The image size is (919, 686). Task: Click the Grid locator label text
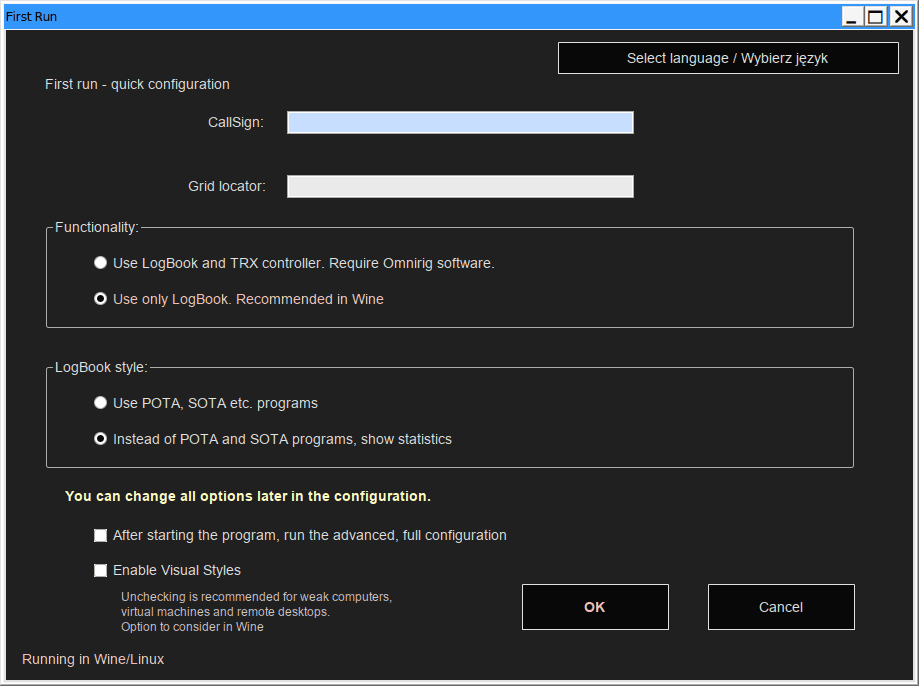coord(227,186)
